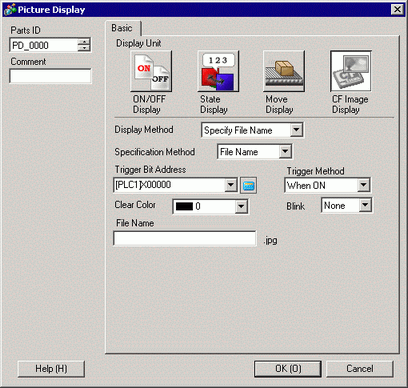Image resolution: width=408 pixels, height=388 pixels.
Task: Decrease Parts ID with the down arrow
Action: pyautogui.click(x=84, y=48)
